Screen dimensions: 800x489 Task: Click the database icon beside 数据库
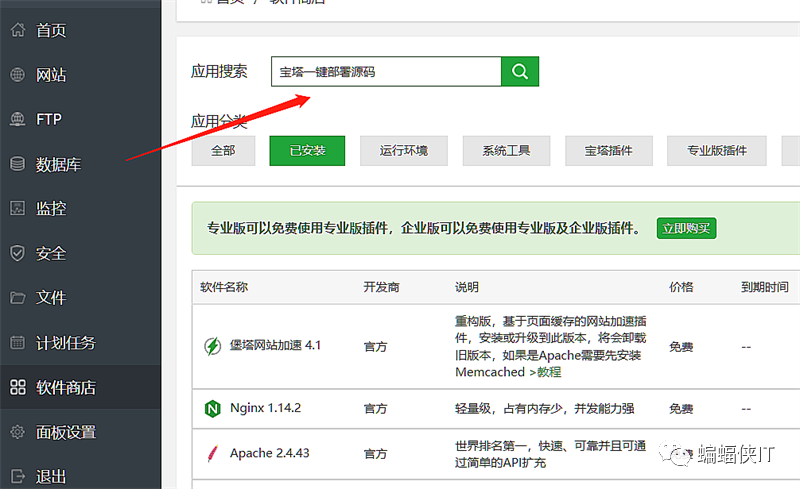[x=17, y=164]
